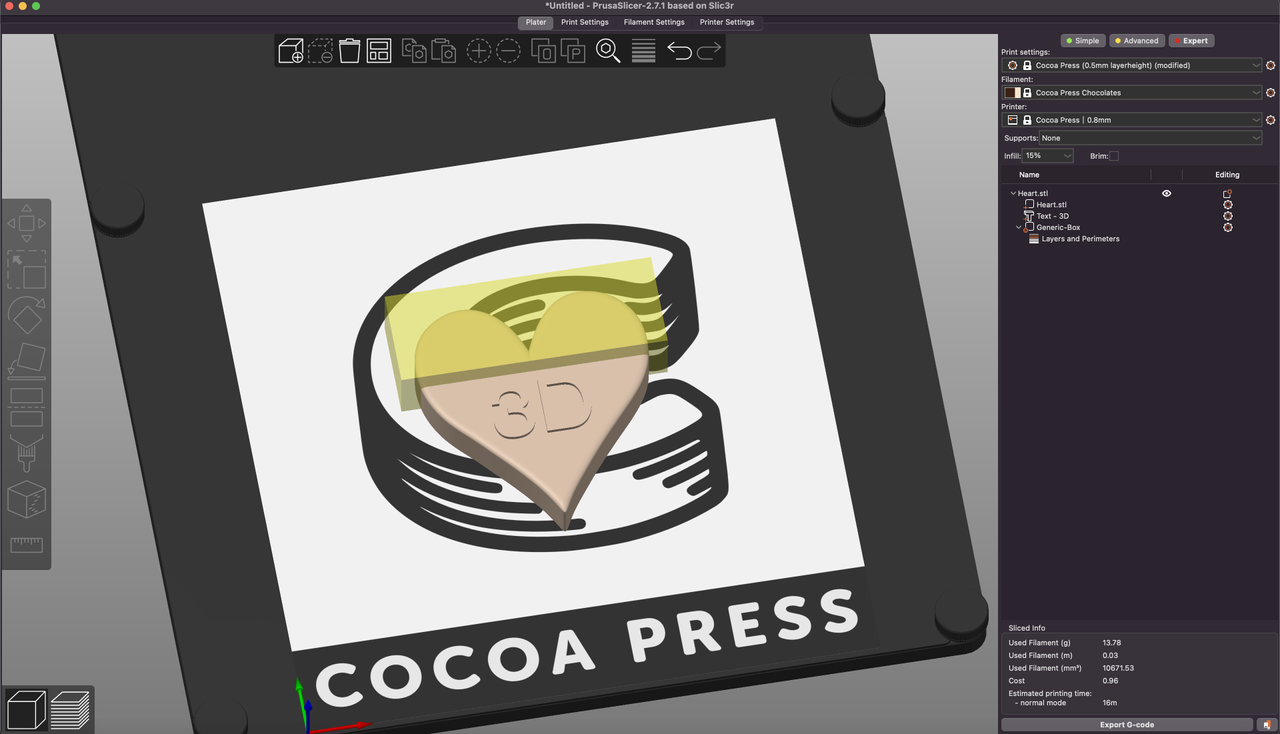Click the Filament edit gear
Viewport: 1280px width, 734px height.
(1270, 92)
